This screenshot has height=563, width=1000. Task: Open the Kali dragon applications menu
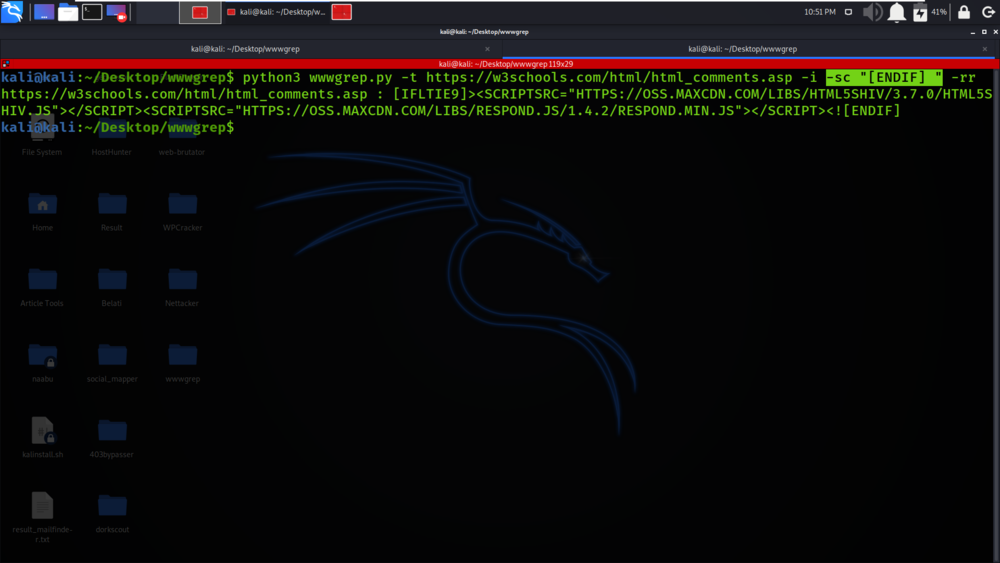point(12,11)
